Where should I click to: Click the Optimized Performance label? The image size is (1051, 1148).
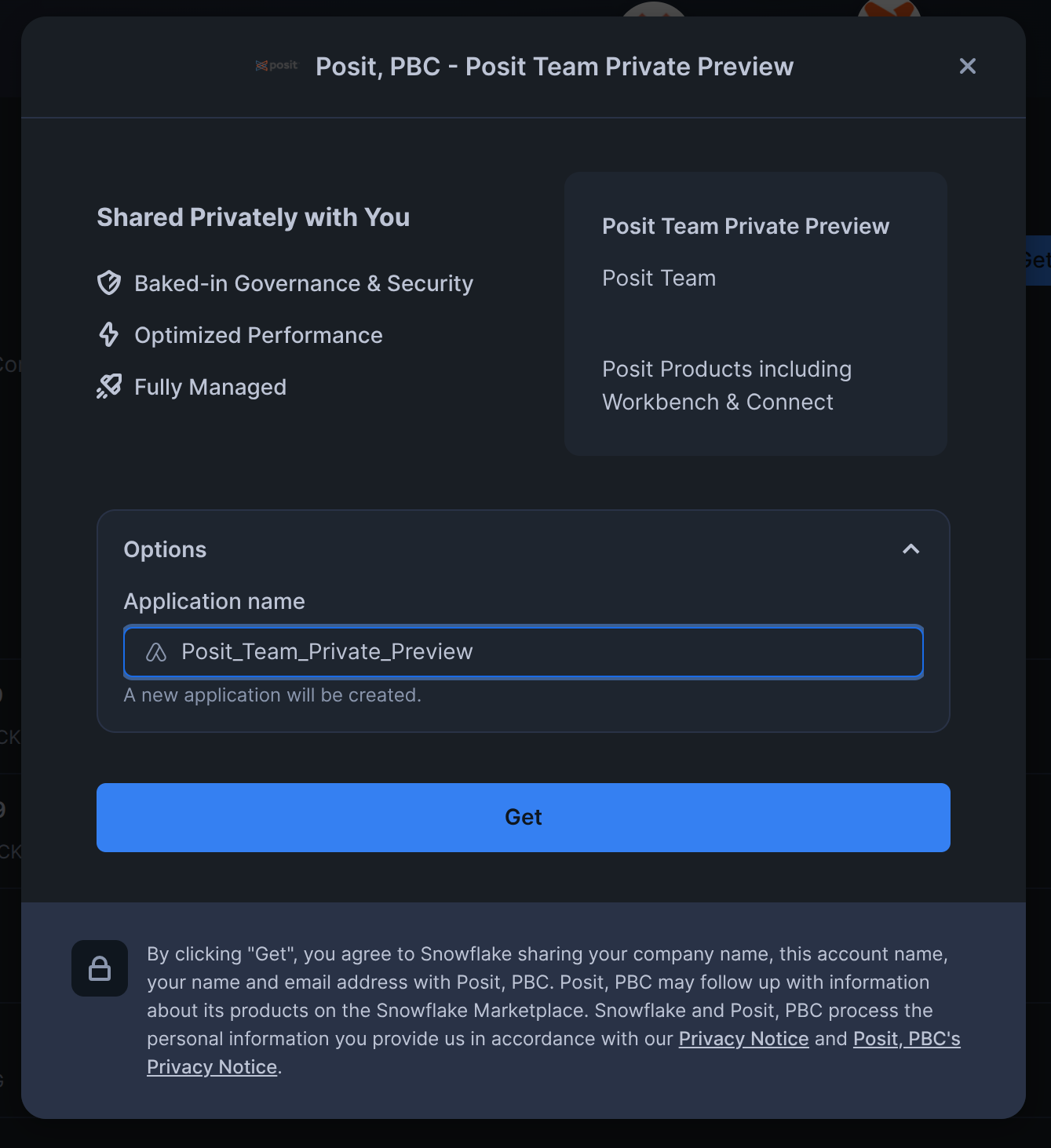tap(258, 335)
